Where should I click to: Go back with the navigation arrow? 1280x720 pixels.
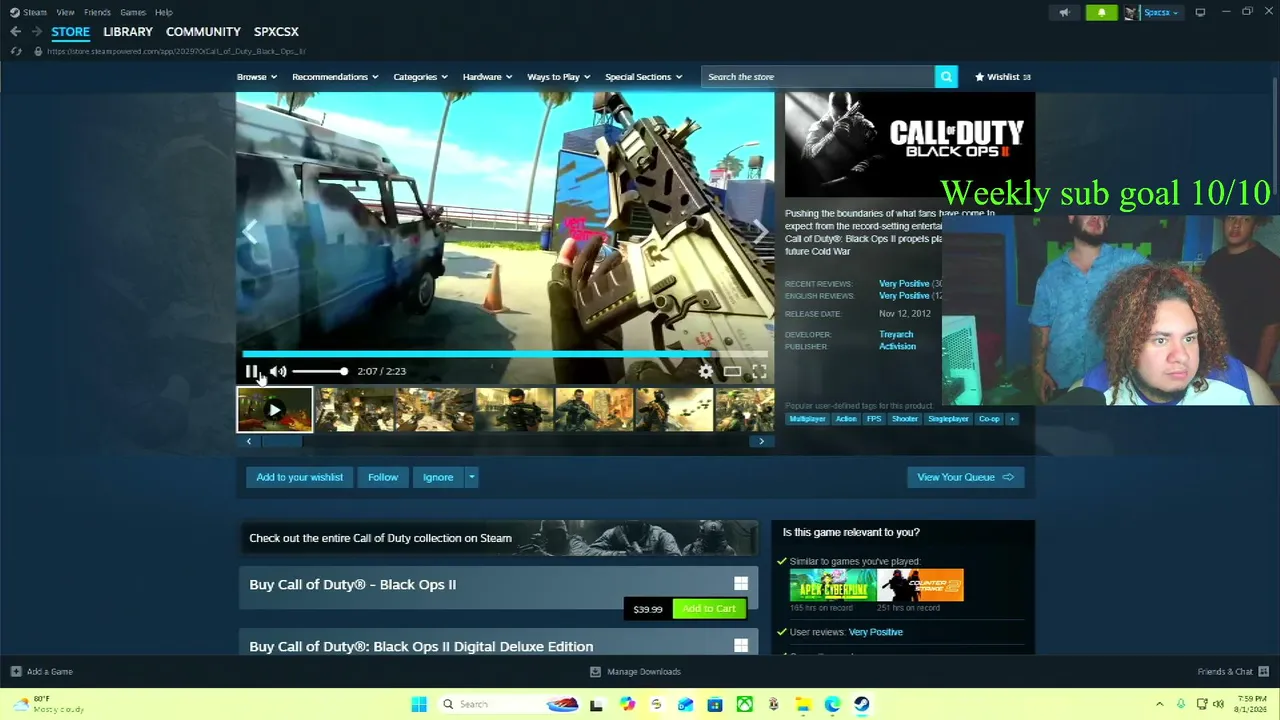tap(16, 32)
